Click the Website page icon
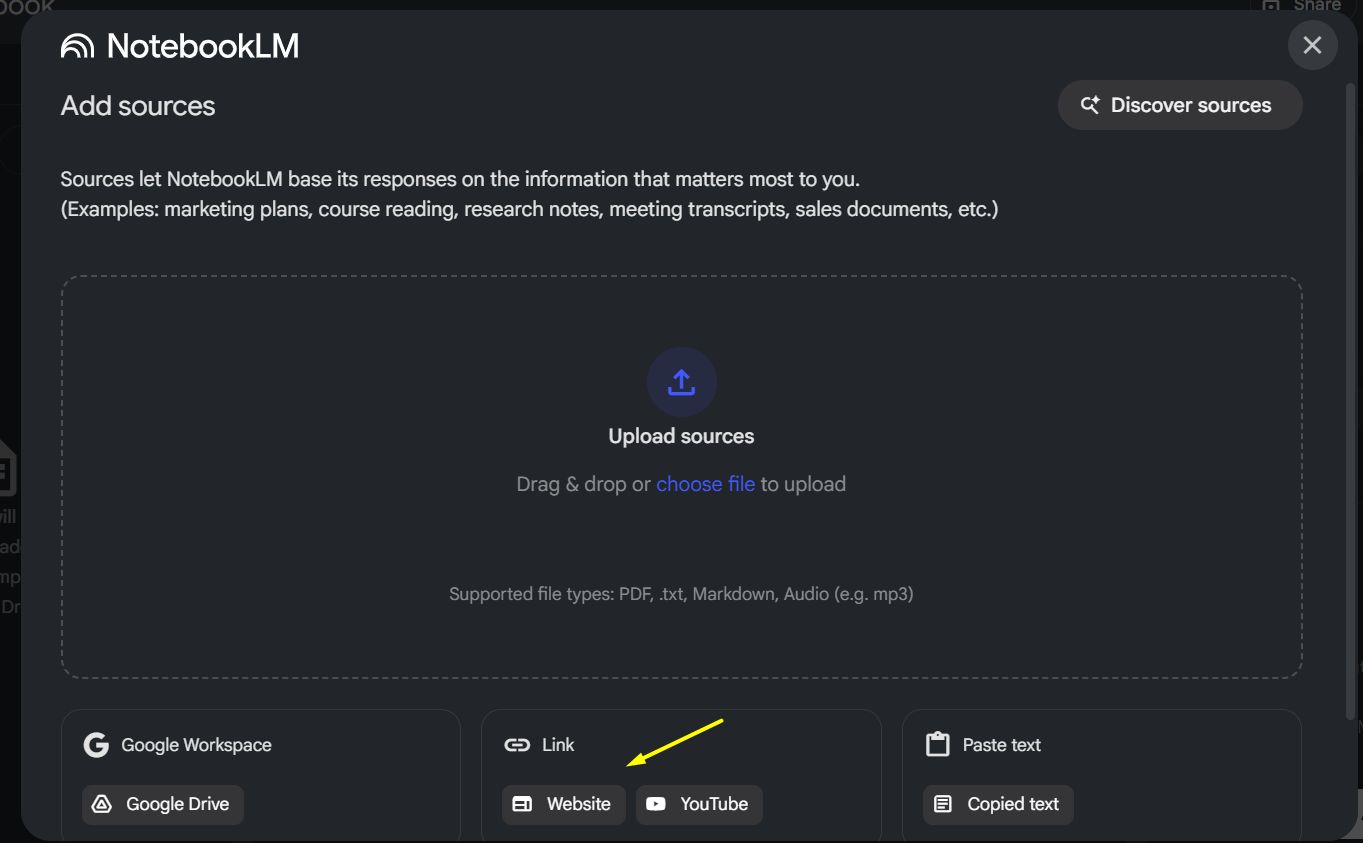The image size is (1363, 843). [x=522, y=804]
